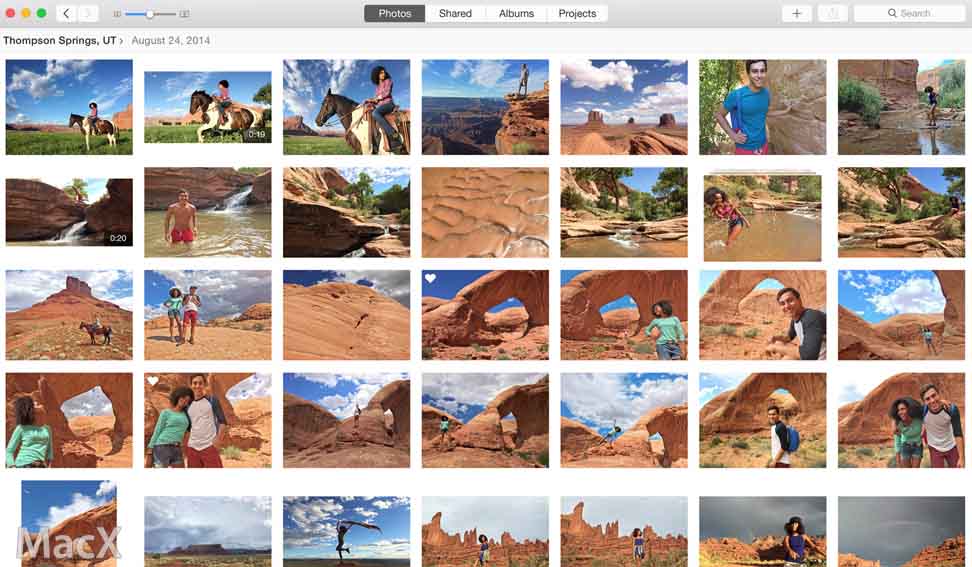This screenshot has height=567, width=972.
Task: Open the Shared tab
Action: [x=455, y=14]
